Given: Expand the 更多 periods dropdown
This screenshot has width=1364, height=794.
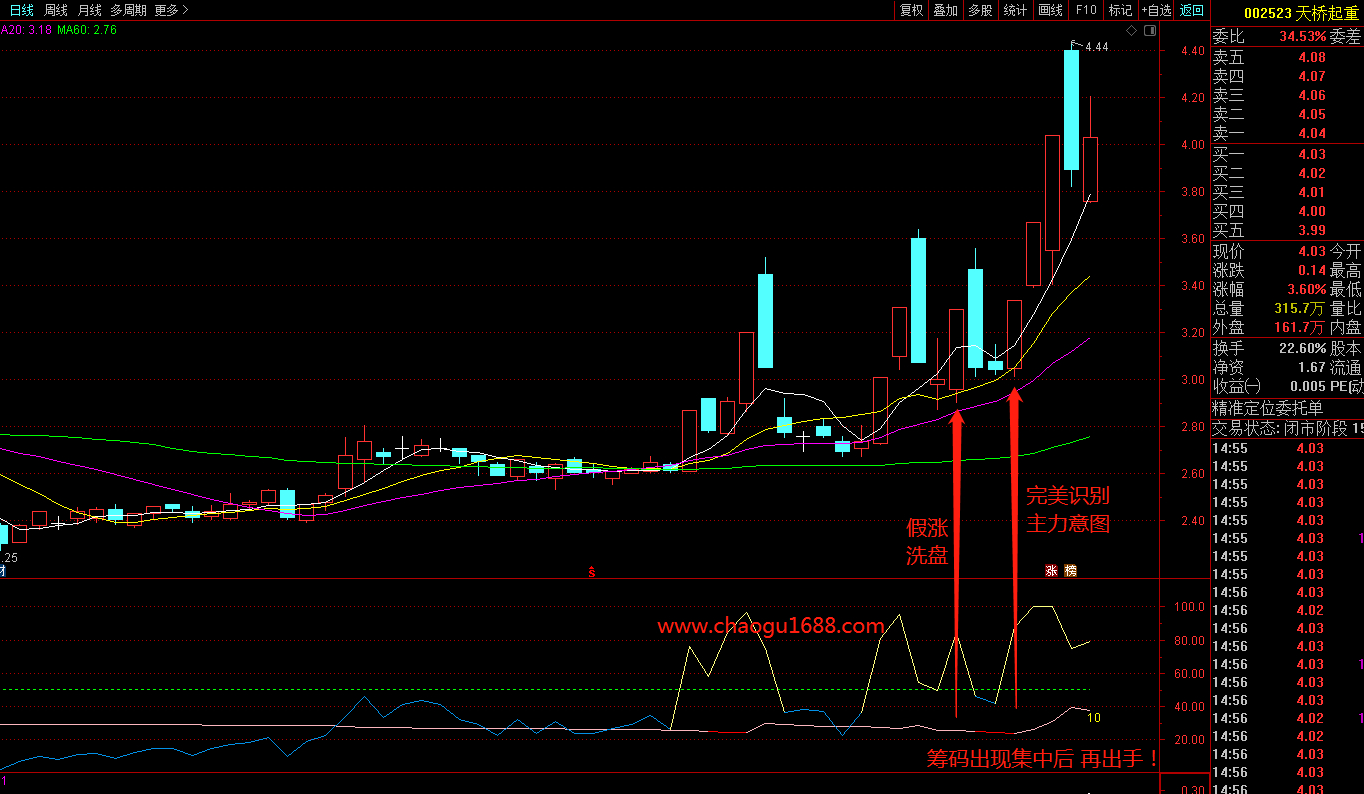Looking at the screenshot, I should pyautogui.click(x=171, y=10).
